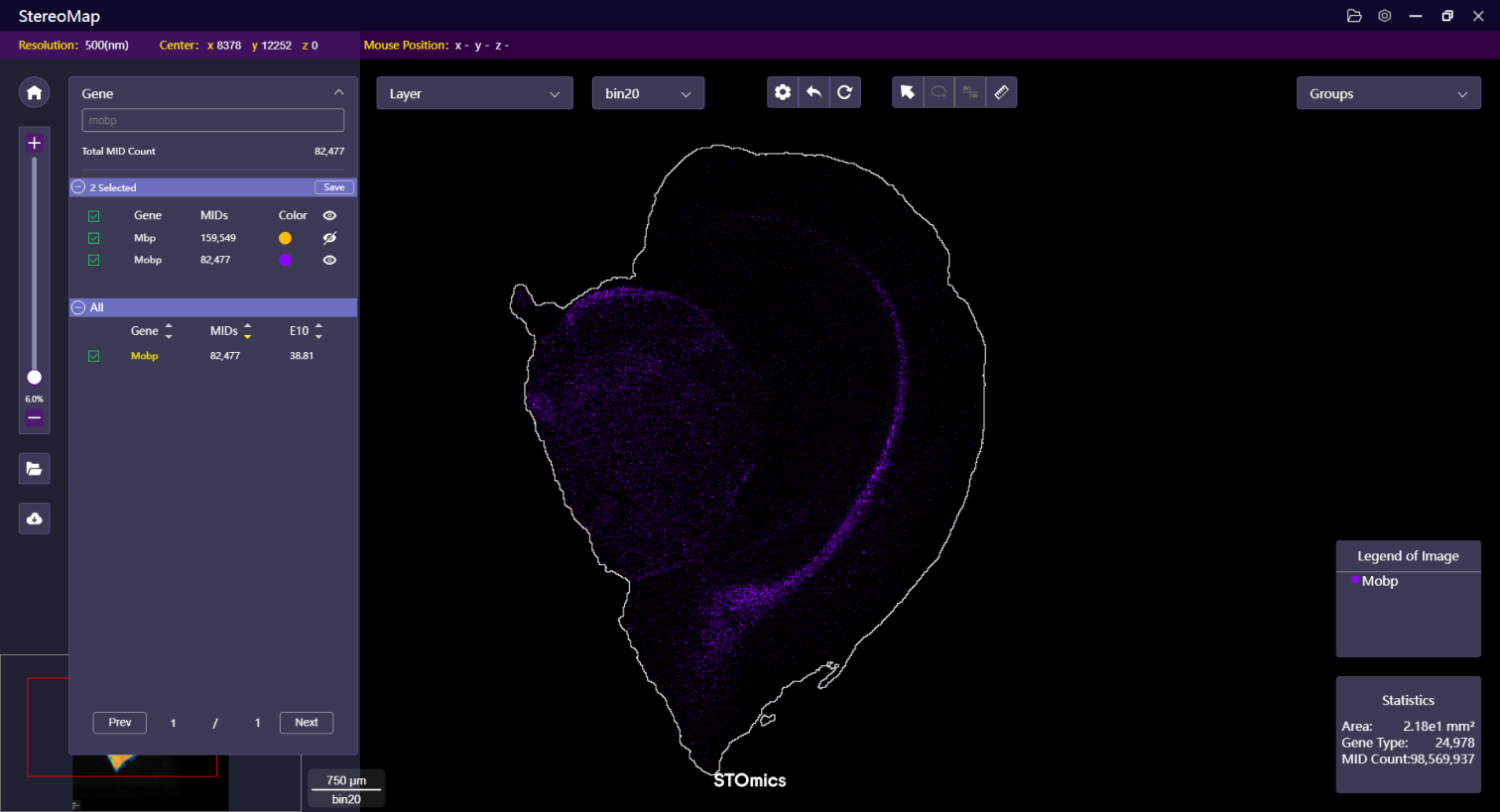Click the cloud download icon
Image resolution: width=1500 pixels, height=812 pixels.
click(x=34, y=519)
